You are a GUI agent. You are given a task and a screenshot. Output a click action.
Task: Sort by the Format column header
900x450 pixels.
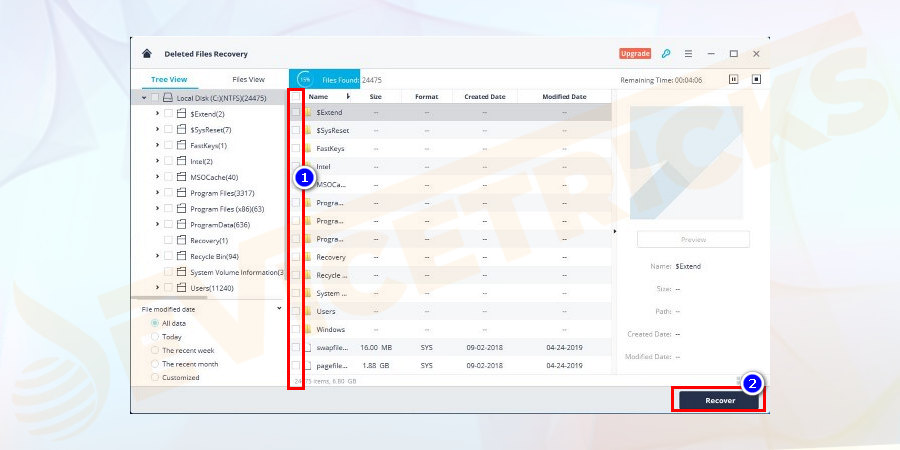[x=426, y=96]
